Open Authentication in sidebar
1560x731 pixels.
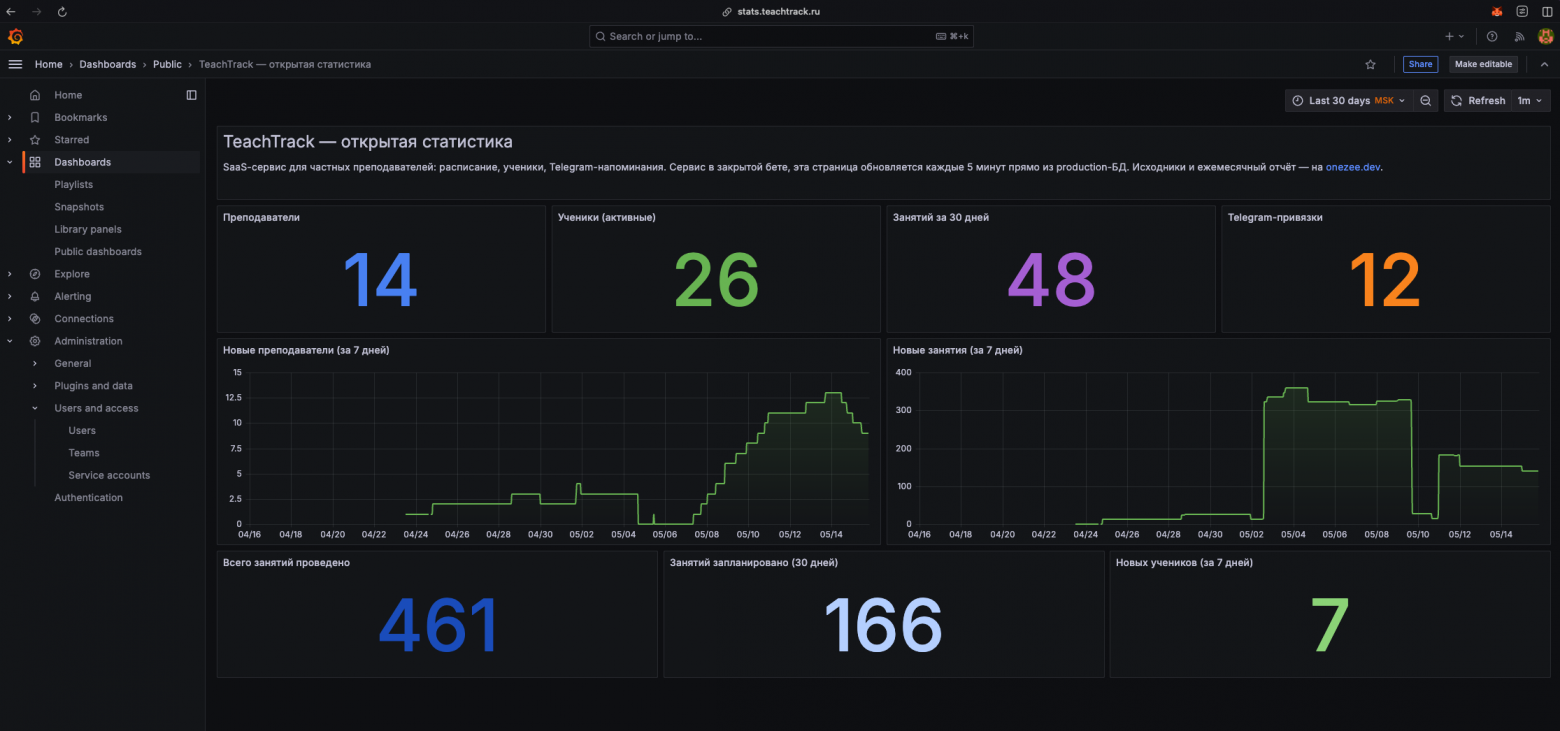[x=89, y=497]
